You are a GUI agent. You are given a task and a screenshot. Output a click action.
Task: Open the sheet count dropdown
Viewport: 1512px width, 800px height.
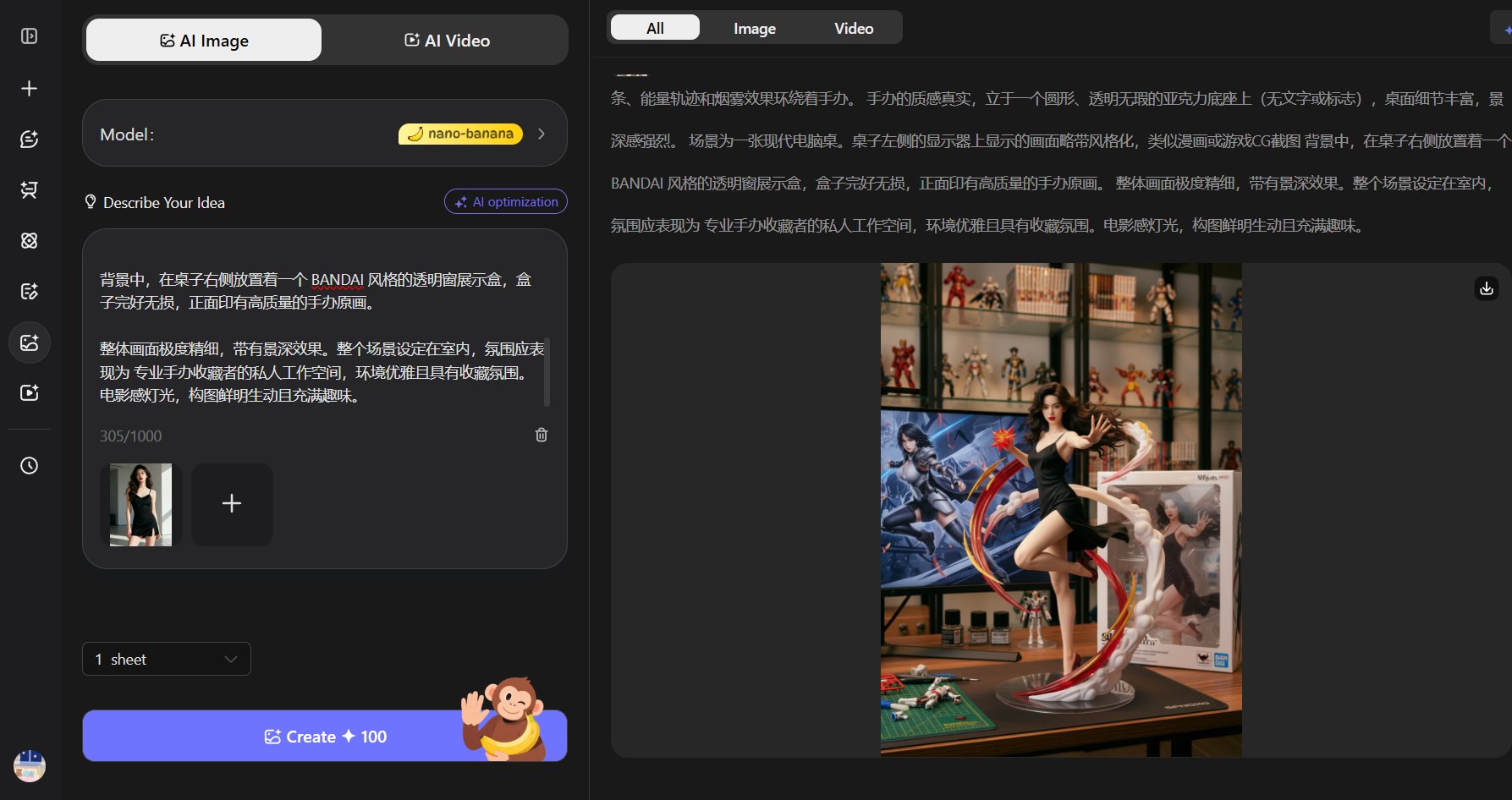pos(167,659)
